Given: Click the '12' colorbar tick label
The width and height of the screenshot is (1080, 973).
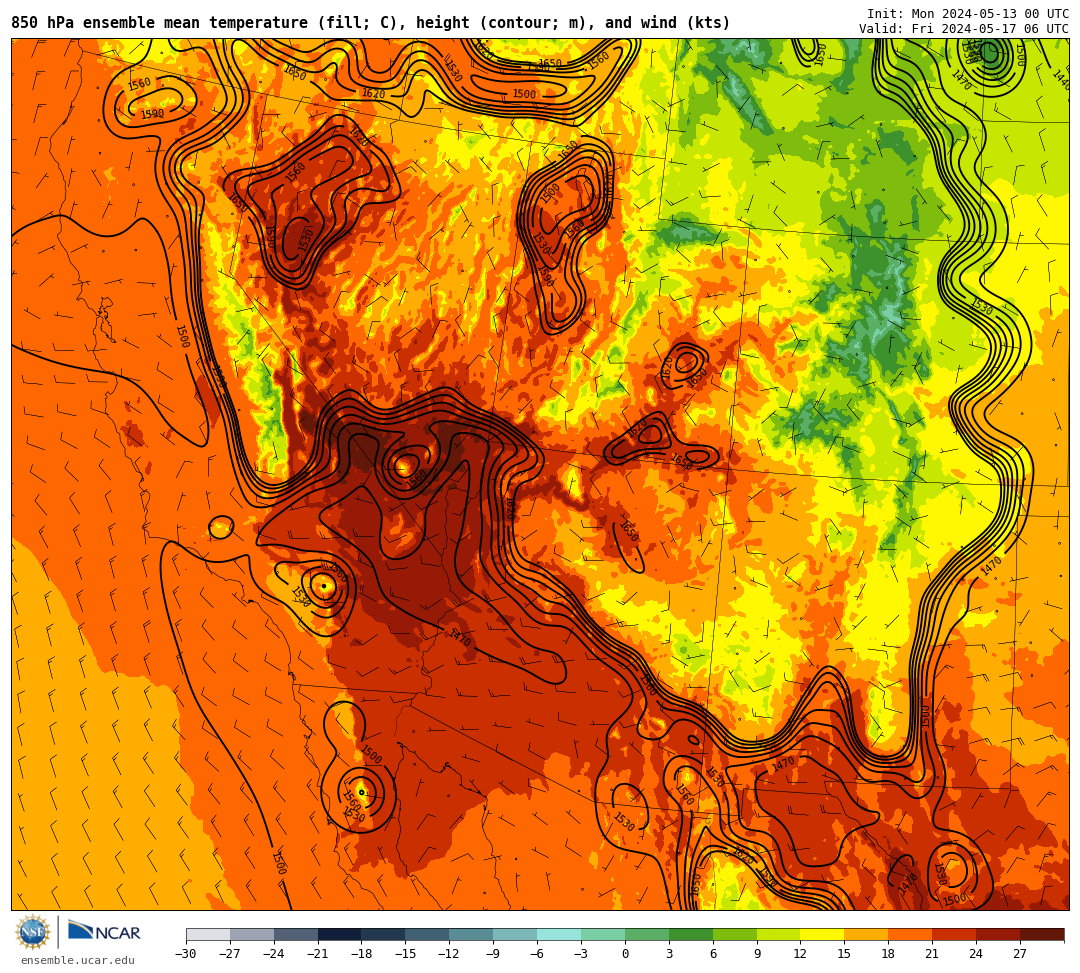Looking at the screenshot, I should tap(801, 954).
